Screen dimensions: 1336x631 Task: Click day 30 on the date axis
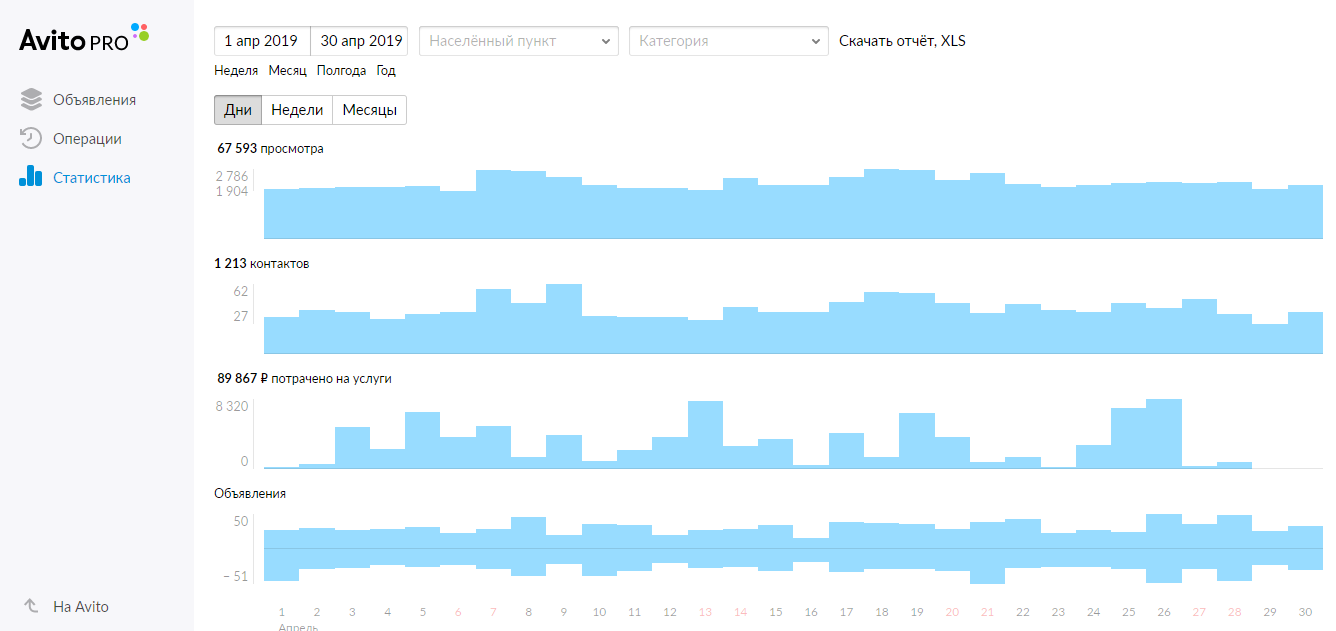click(x=1305, y=612)
